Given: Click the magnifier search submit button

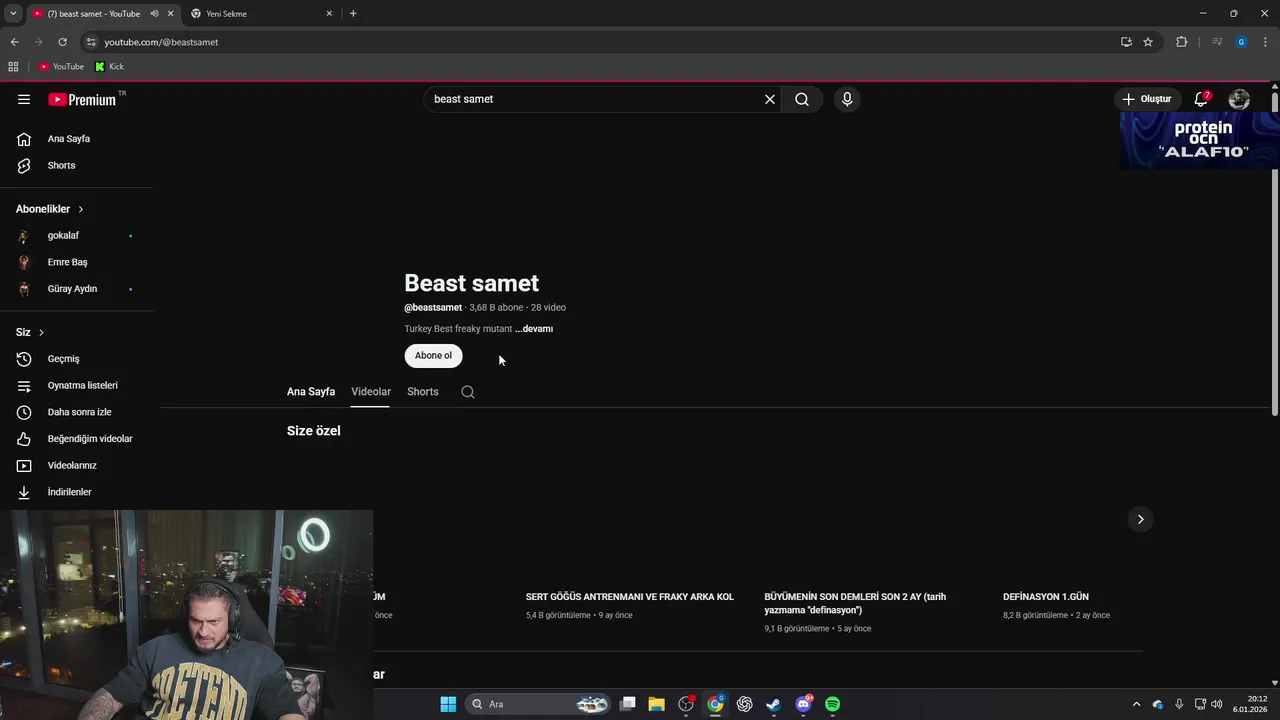Looking at the screenshot, I should tap(802, 99).
